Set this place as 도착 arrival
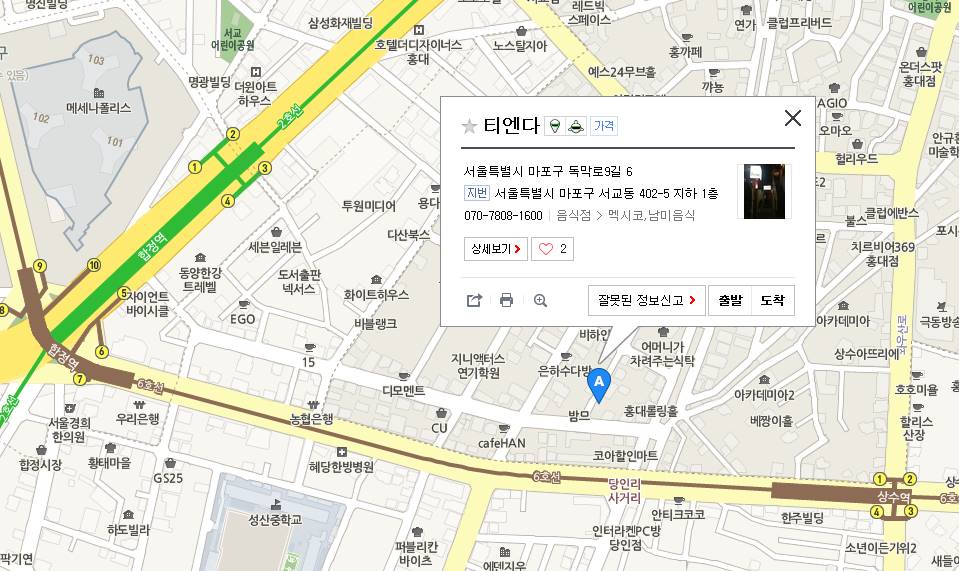 tap(772, 300)
